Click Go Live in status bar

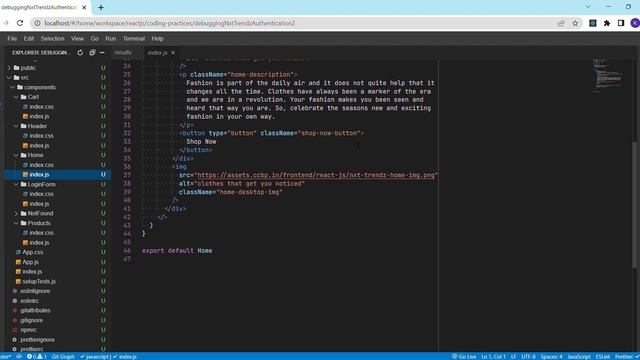[464, 356]
